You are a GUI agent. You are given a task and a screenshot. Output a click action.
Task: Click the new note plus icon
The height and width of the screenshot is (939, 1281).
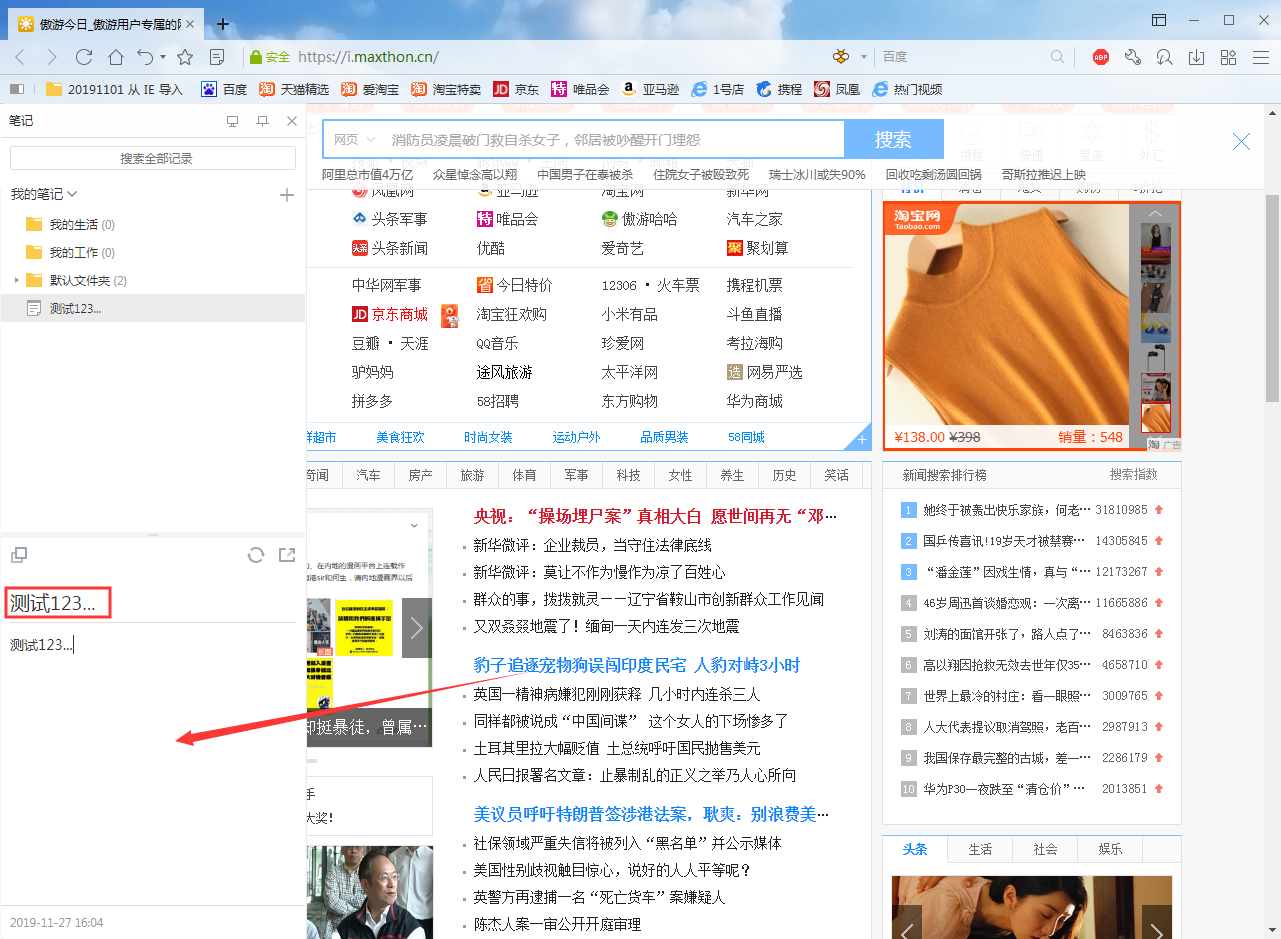pyautogui.click(x=287, y=196)
